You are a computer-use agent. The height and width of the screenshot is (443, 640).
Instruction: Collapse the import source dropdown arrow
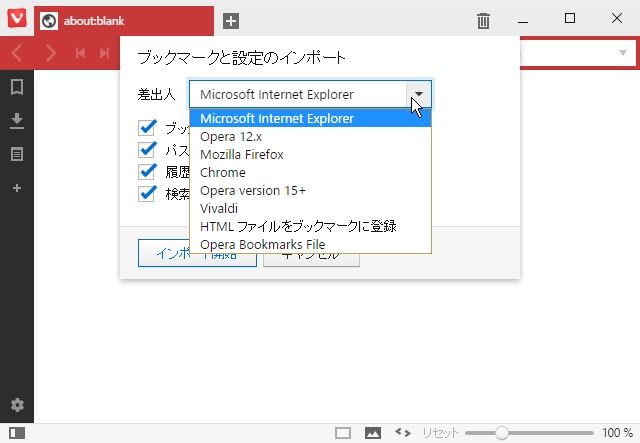tap(418, 94)
